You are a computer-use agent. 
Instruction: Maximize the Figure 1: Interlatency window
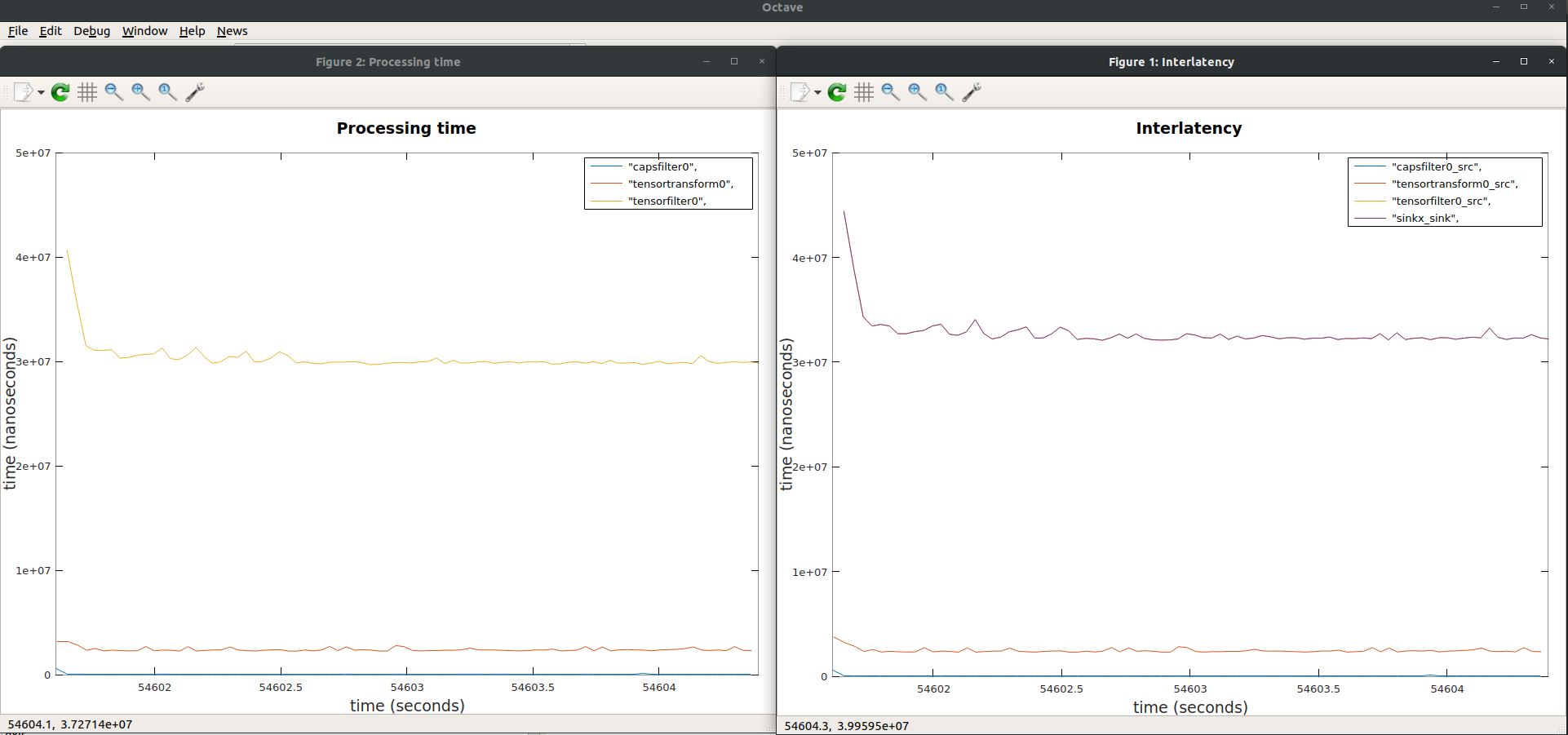tap(1524, 62)
